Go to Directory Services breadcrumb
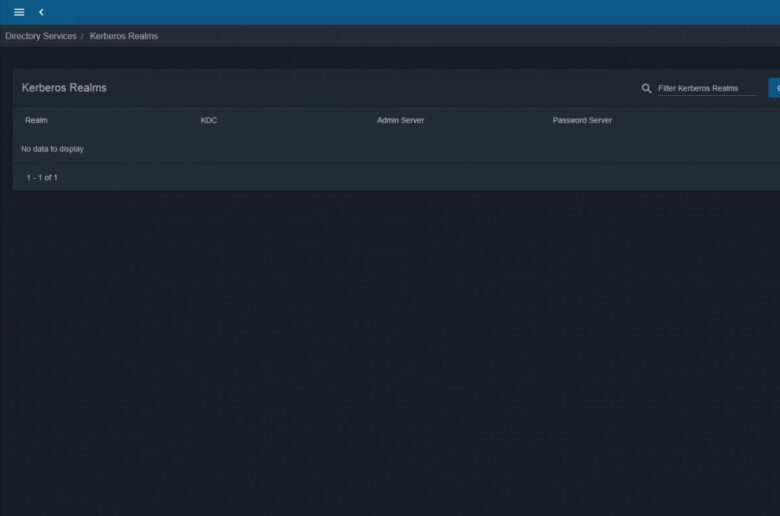 (x=41, y=36)
